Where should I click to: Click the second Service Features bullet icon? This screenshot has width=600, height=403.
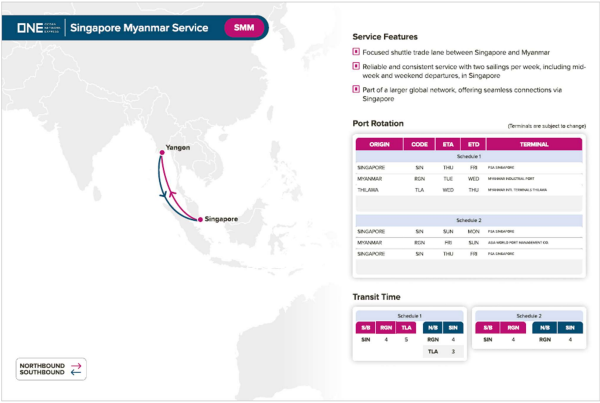click(355, 64)
